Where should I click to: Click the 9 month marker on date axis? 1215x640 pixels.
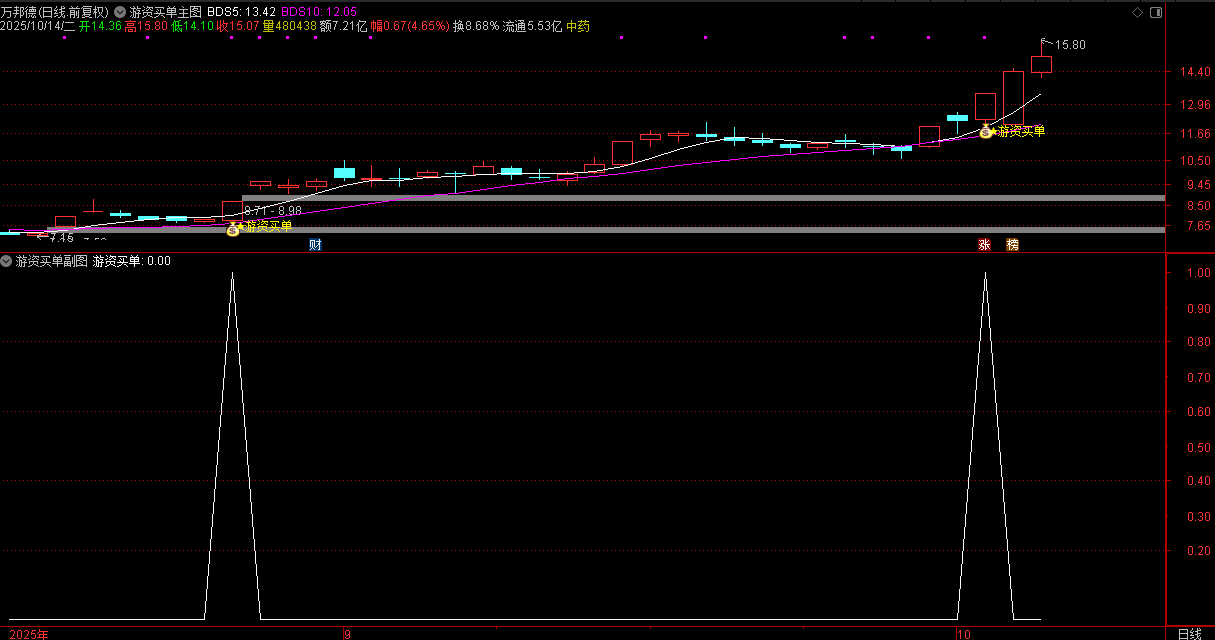(347, 634)
